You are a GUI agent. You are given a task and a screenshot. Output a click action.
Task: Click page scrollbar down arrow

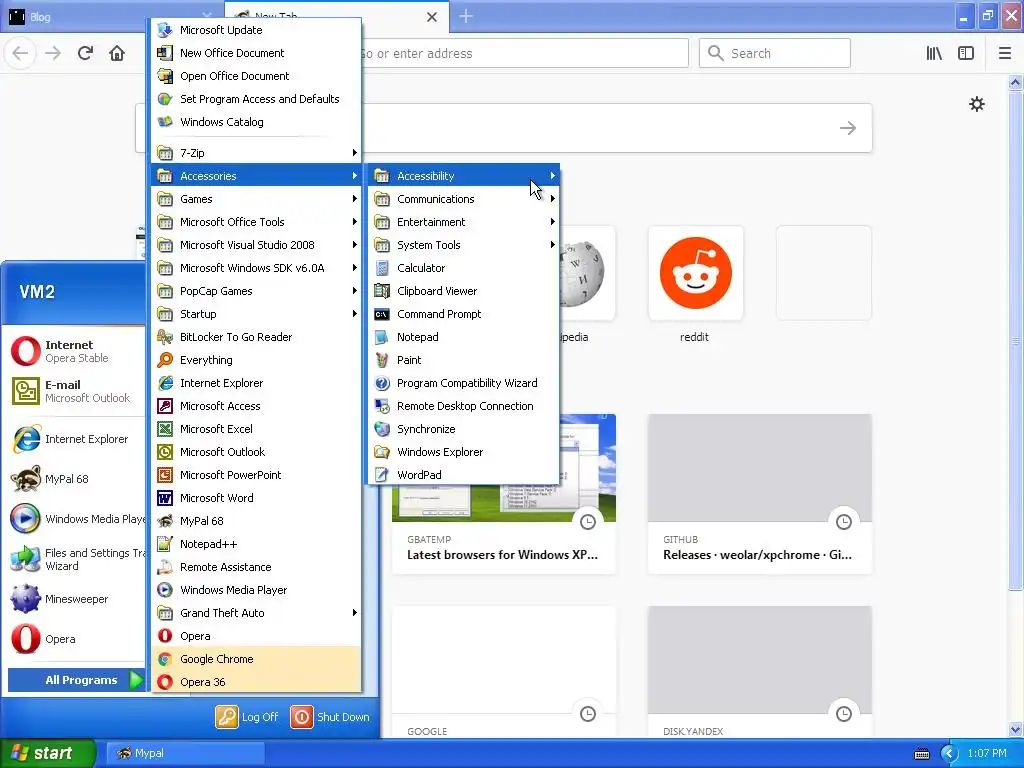1015,729
